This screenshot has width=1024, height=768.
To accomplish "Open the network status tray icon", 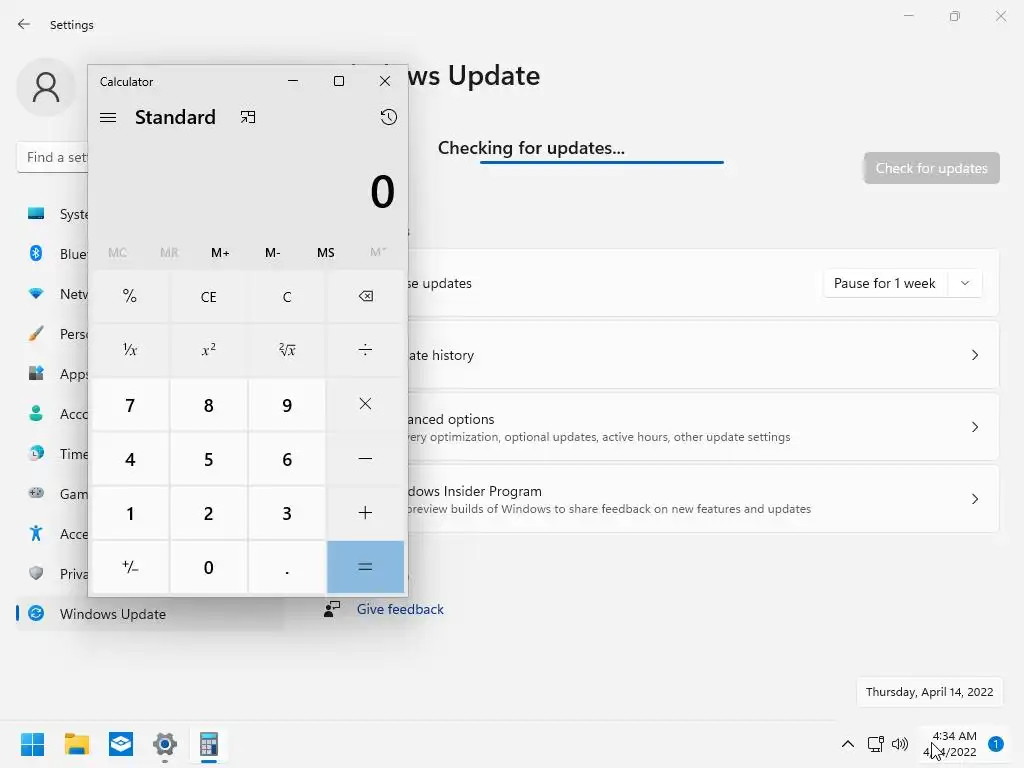I will pos(875,744).
